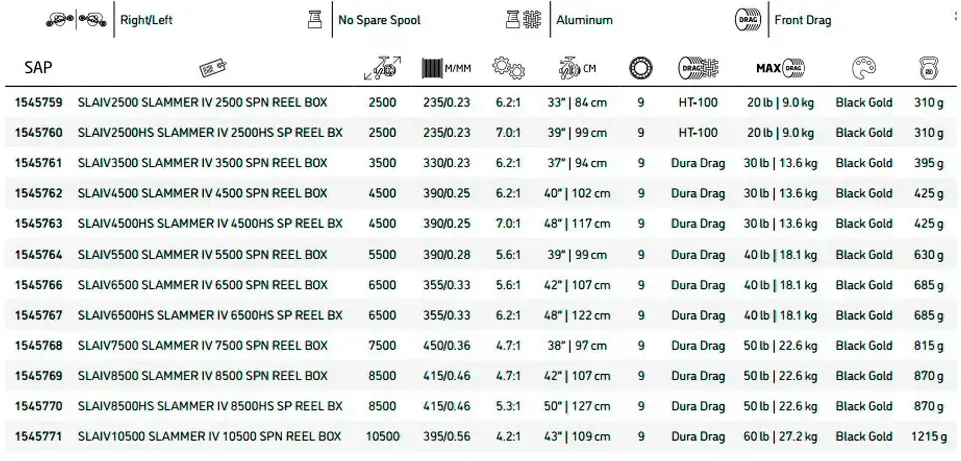Select SAP number 1545770
This screenshot has width=961, height=461.
pos(39,406)
